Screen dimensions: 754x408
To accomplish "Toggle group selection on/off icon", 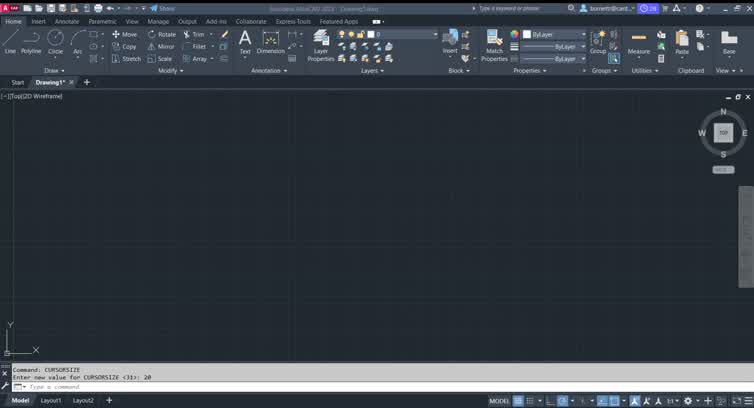I will point(614,59).
